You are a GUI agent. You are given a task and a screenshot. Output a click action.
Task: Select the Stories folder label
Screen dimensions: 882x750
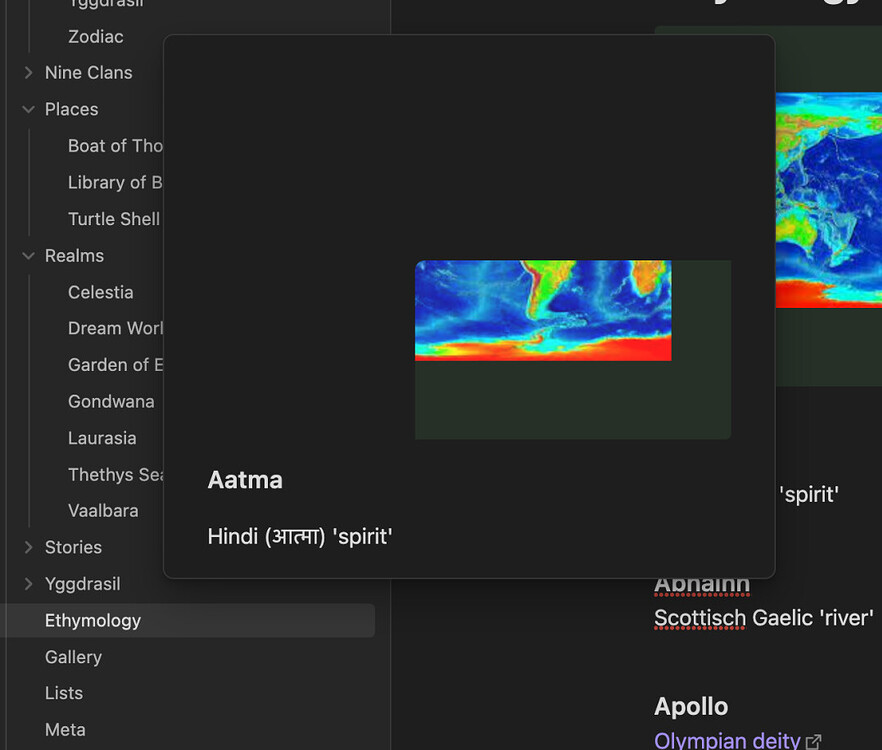[x=74, y=547]
